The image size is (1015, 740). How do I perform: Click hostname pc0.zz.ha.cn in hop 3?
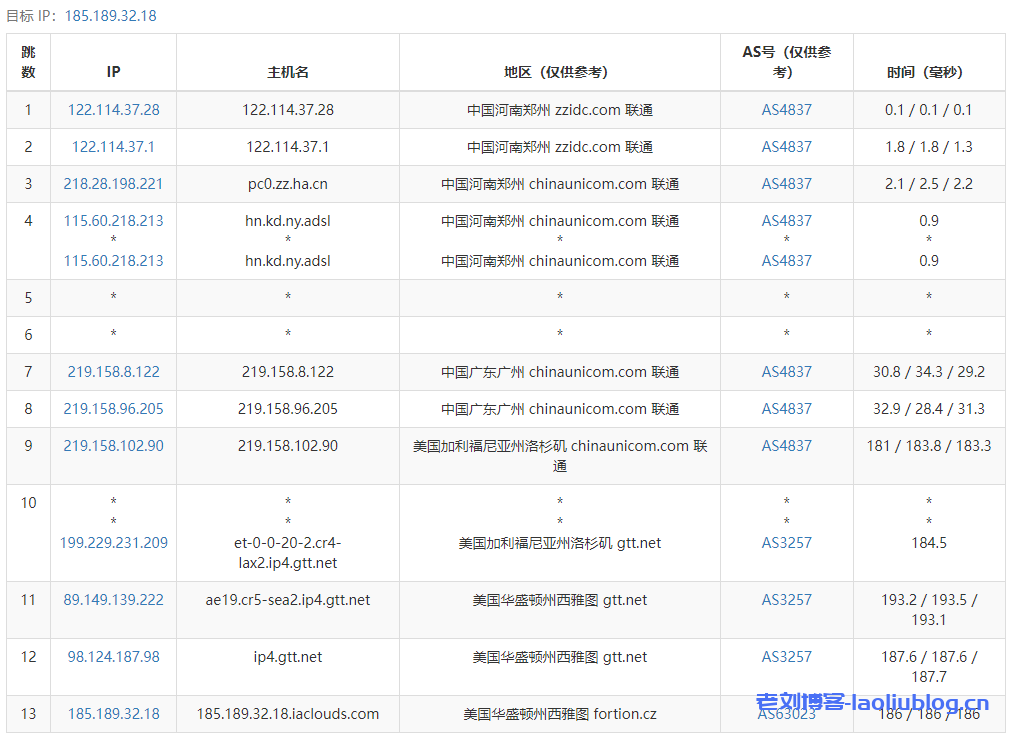(288, 184)
